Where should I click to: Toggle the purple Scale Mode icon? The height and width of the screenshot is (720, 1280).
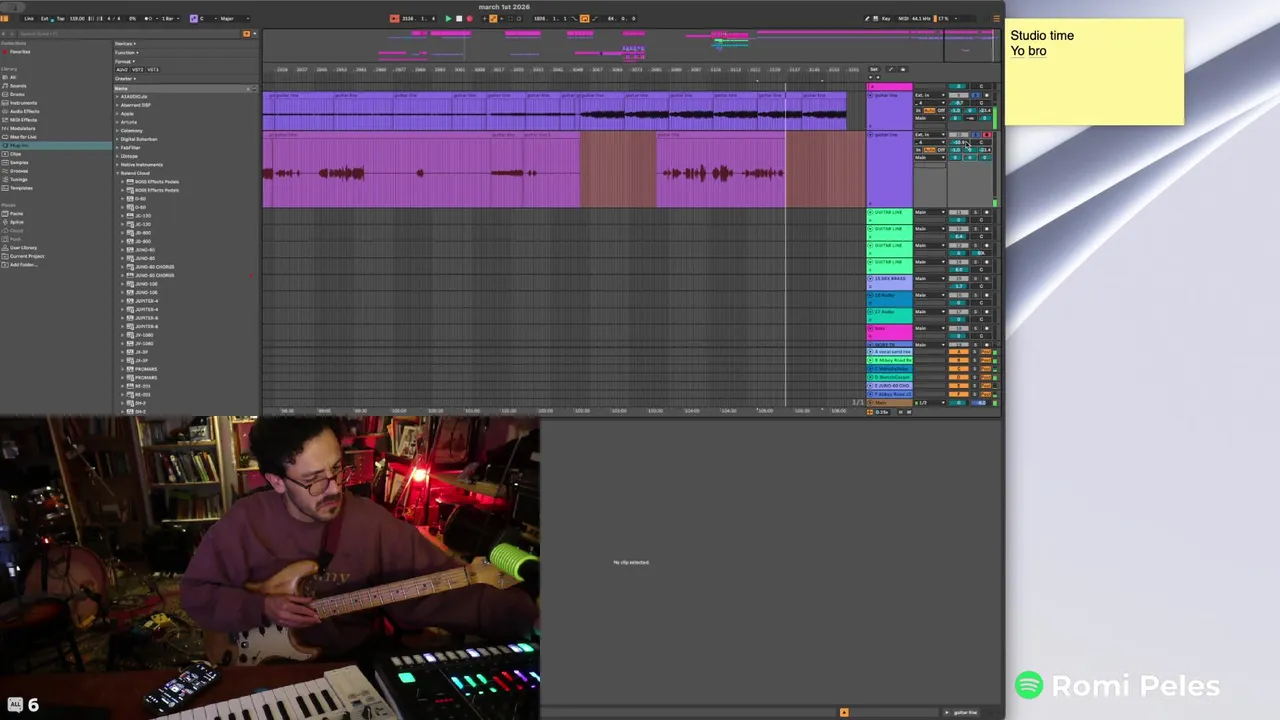click(194, 19)
